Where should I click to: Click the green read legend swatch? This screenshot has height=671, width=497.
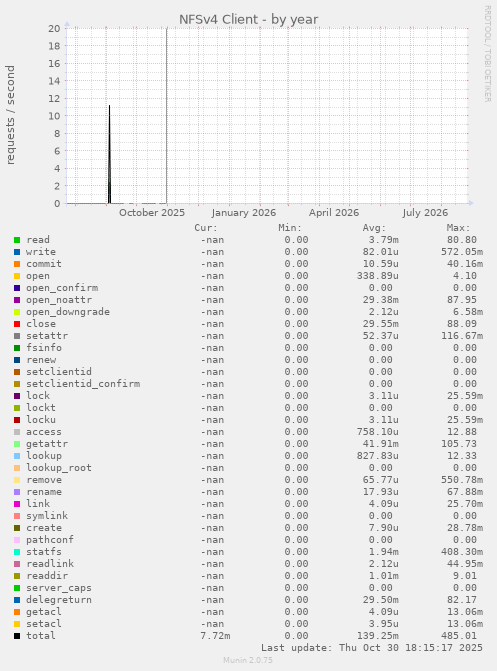17,240
